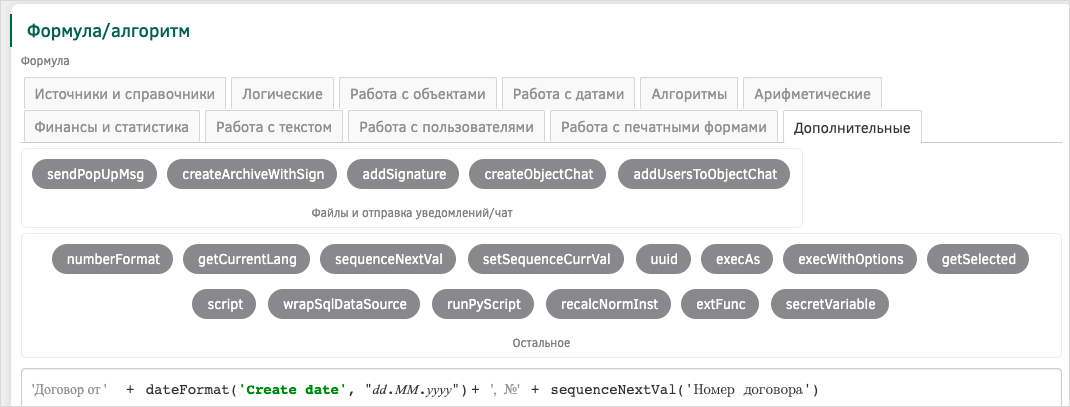Add the addSignature function
The height and width of the screenshot is (407, 1070).
tap(404, 174)
